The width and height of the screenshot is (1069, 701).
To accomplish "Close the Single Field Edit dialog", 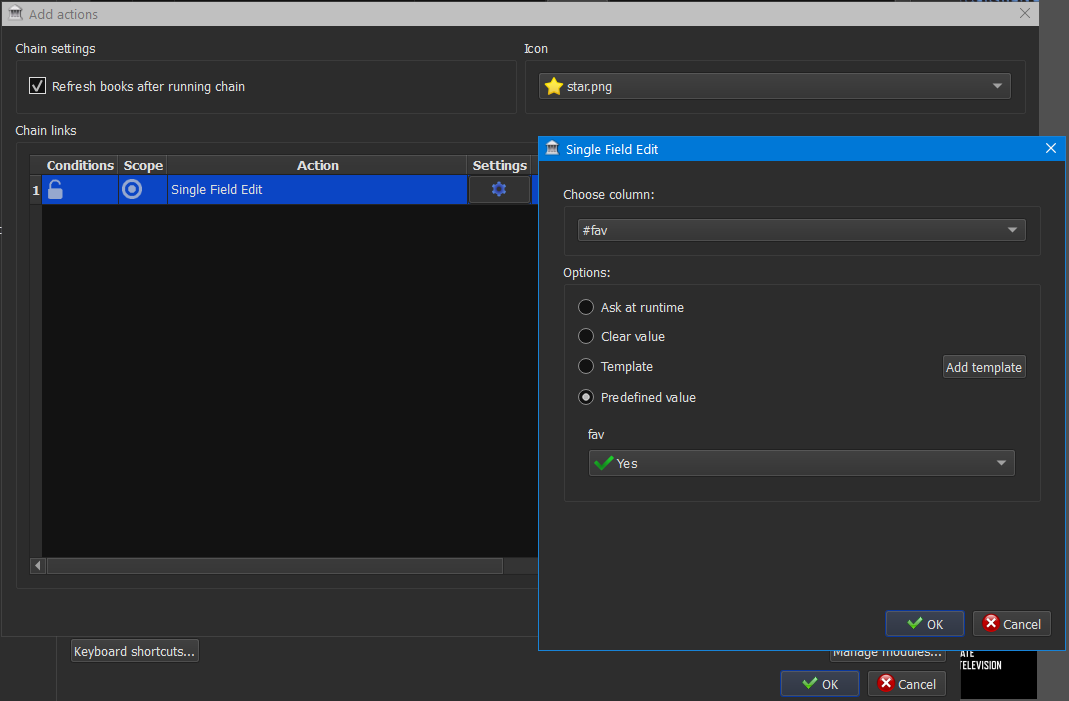I will pos(1050,149).
